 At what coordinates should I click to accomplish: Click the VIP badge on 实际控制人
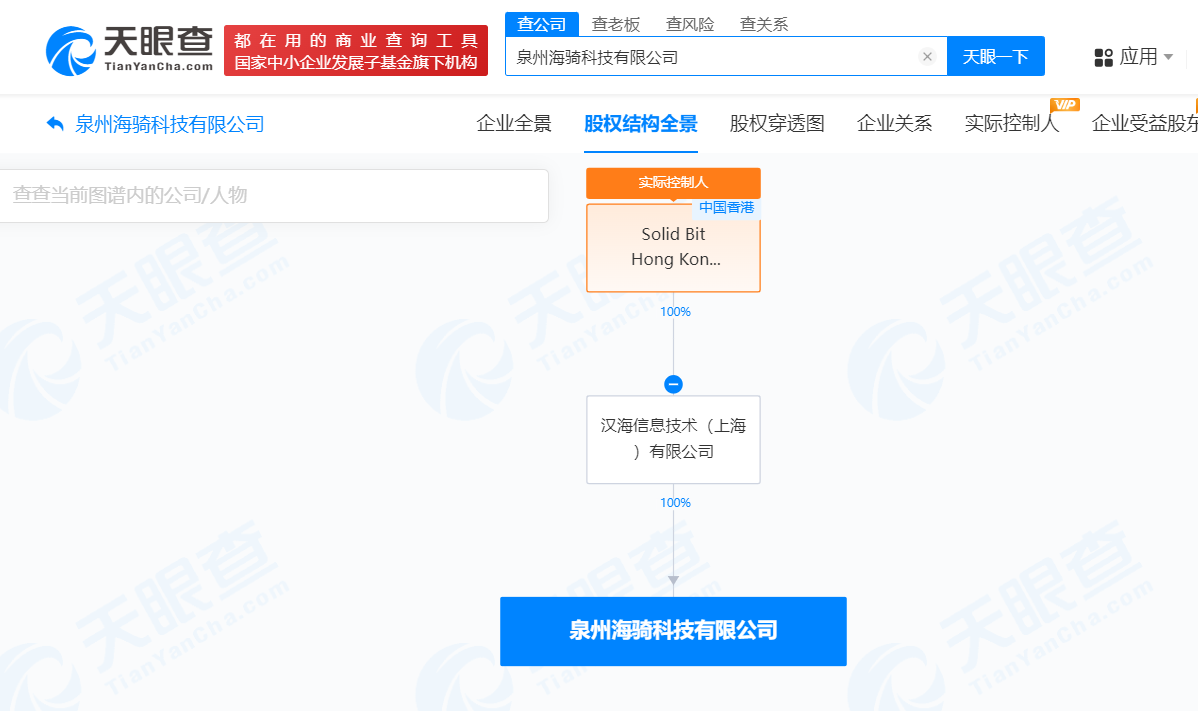(x=1064, y=105)
